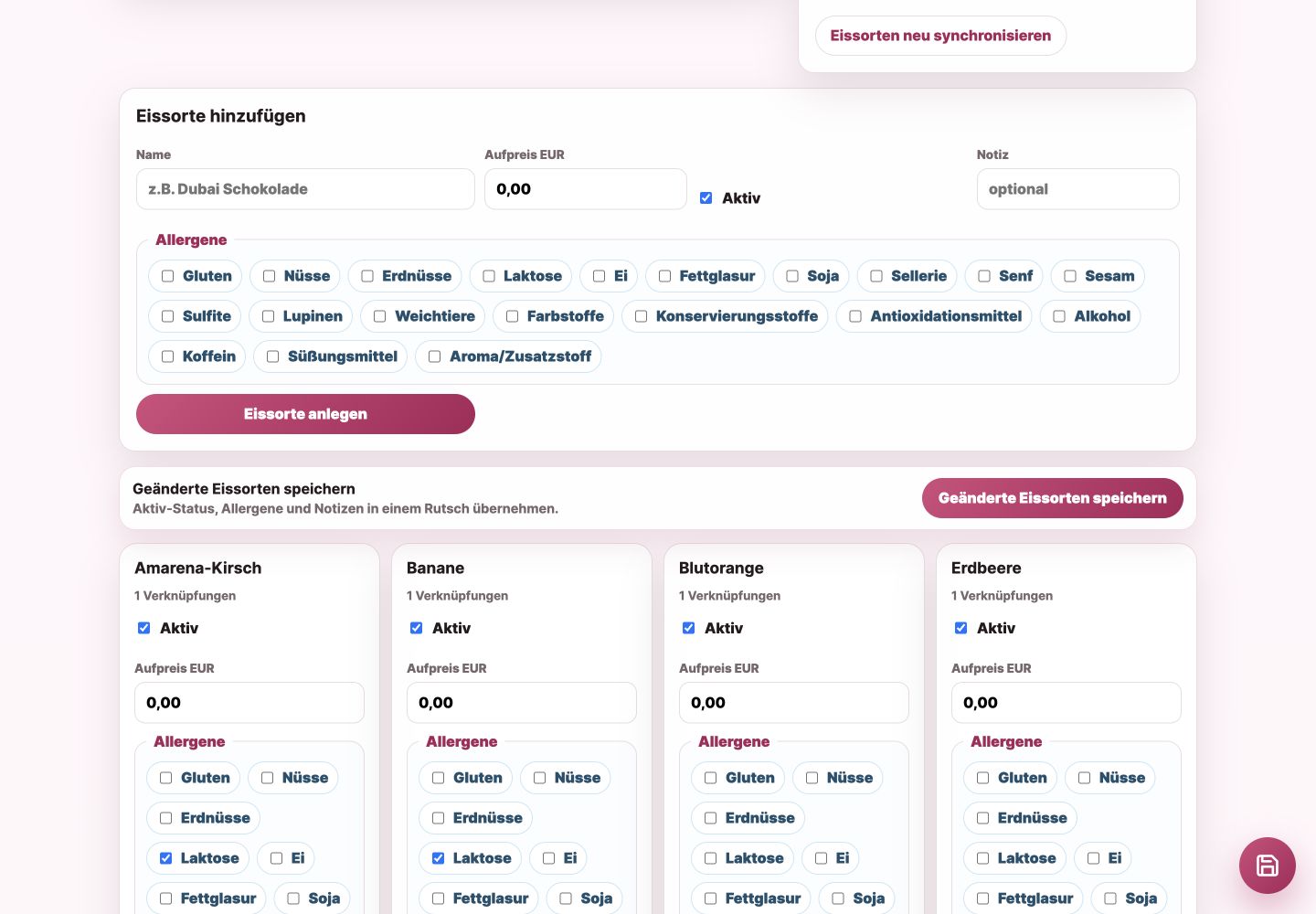Check Erdnüsse for Erdbeere
The height and width of the screenshot is (914, 1316).
982,818
